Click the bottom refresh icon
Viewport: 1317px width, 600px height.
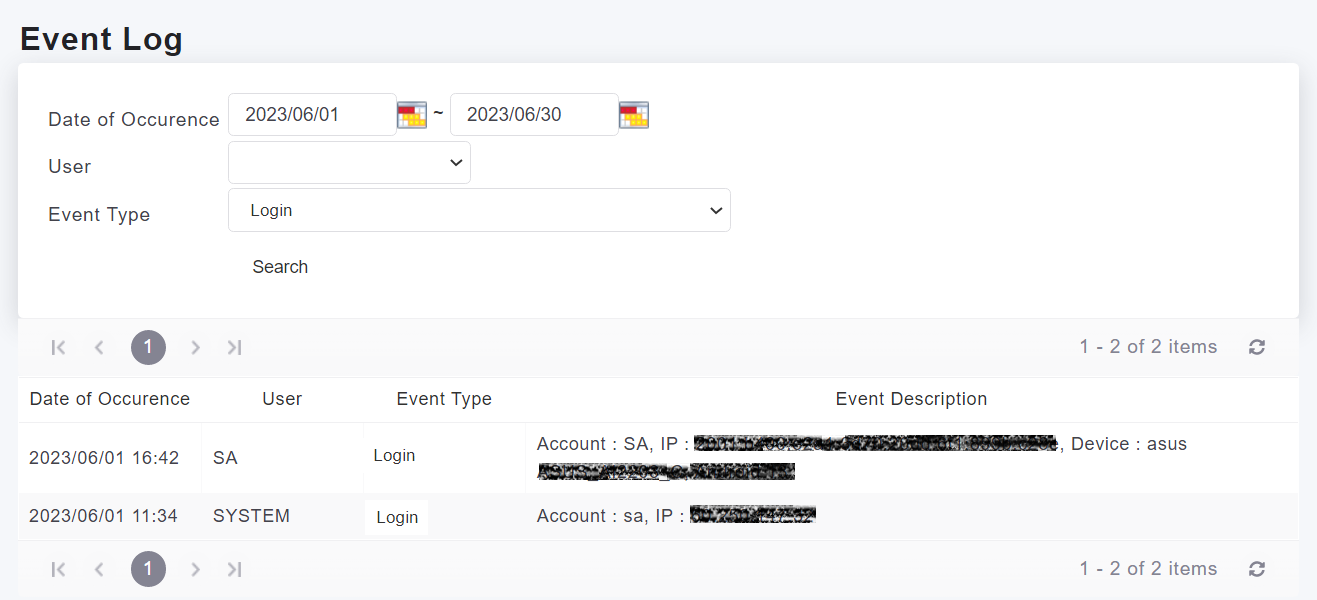click(x=1257, y=569)
